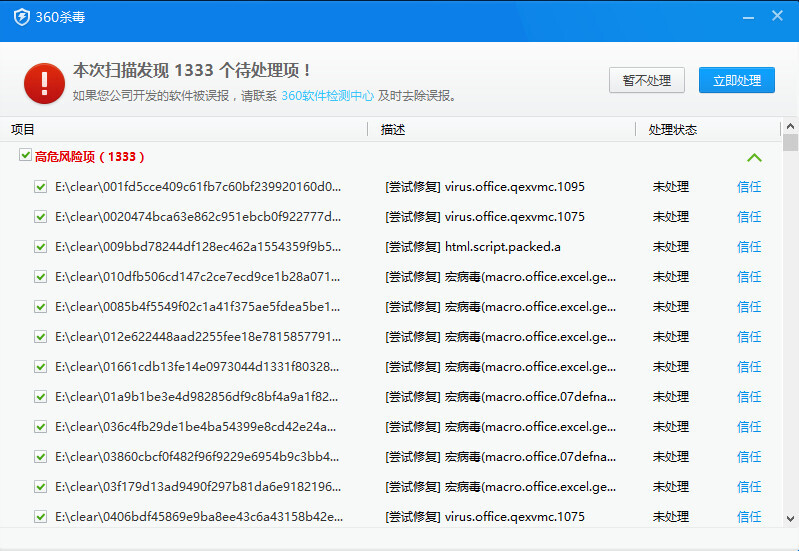This screenshot has height=551, width=799.
Task: Click the 立即处理 button
Action: pos(737,81)
